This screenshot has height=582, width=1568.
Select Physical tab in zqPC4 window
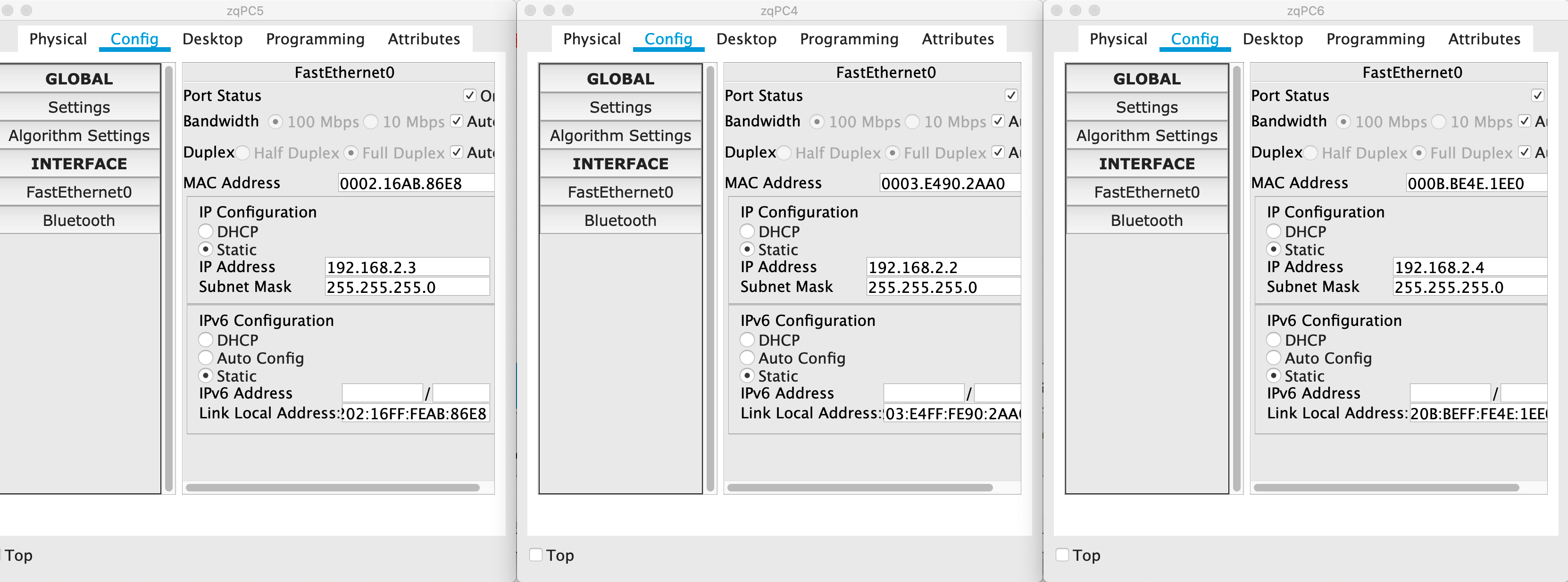point(591,39)
